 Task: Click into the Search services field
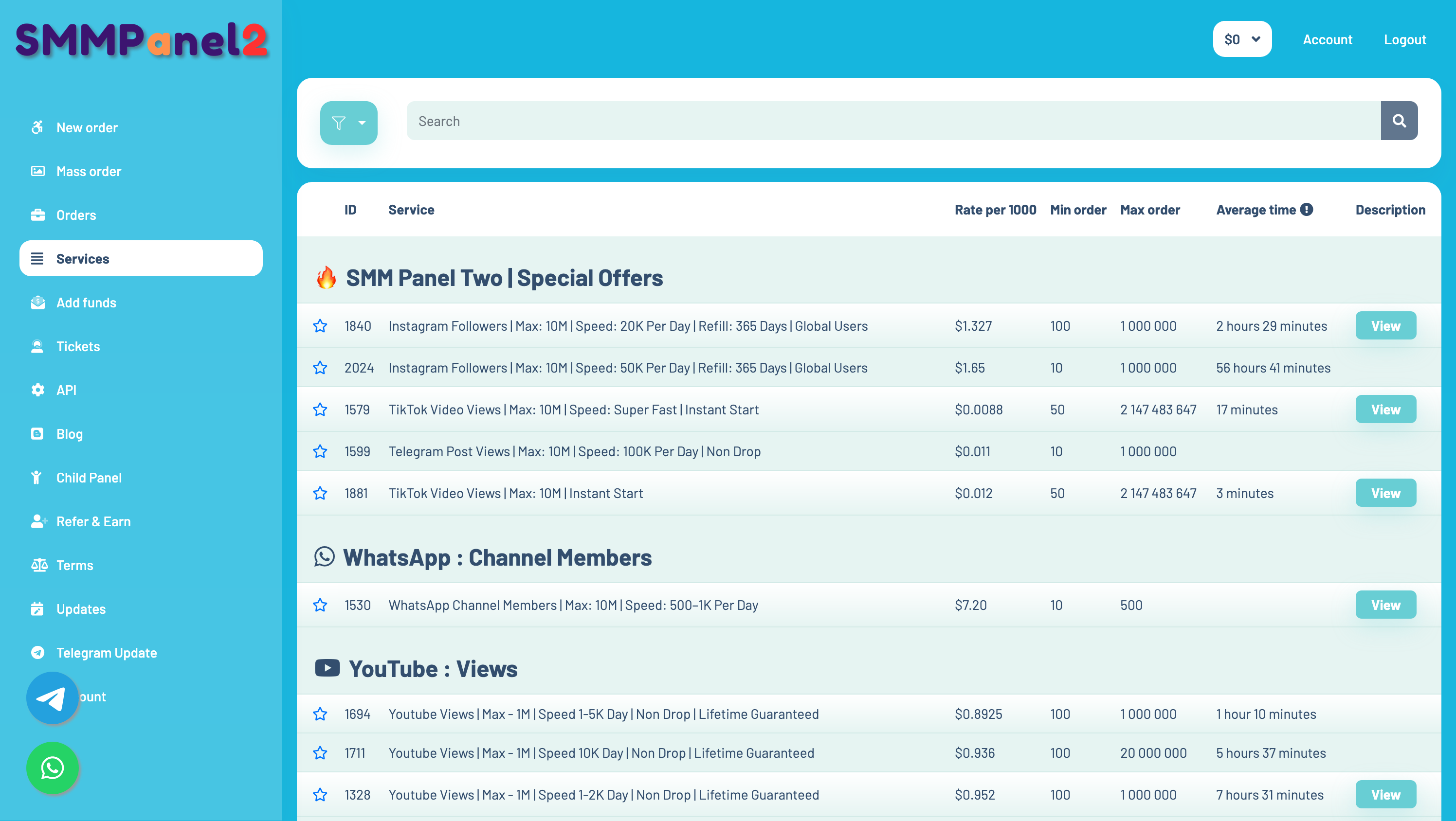click(x=893, y=121)
